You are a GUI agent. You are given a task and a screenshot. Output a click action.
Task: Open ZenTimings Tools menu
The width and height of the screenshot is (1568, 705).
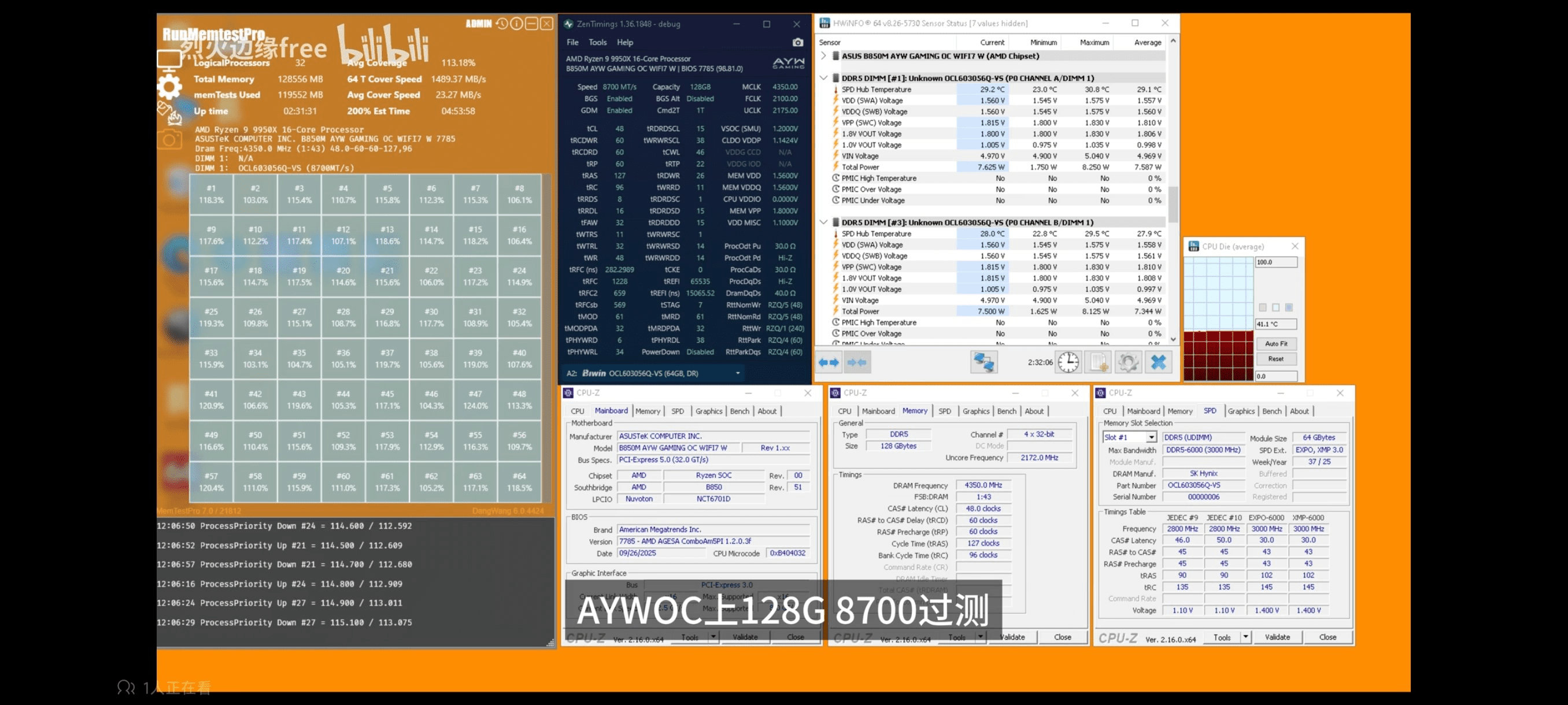[597, 43]
